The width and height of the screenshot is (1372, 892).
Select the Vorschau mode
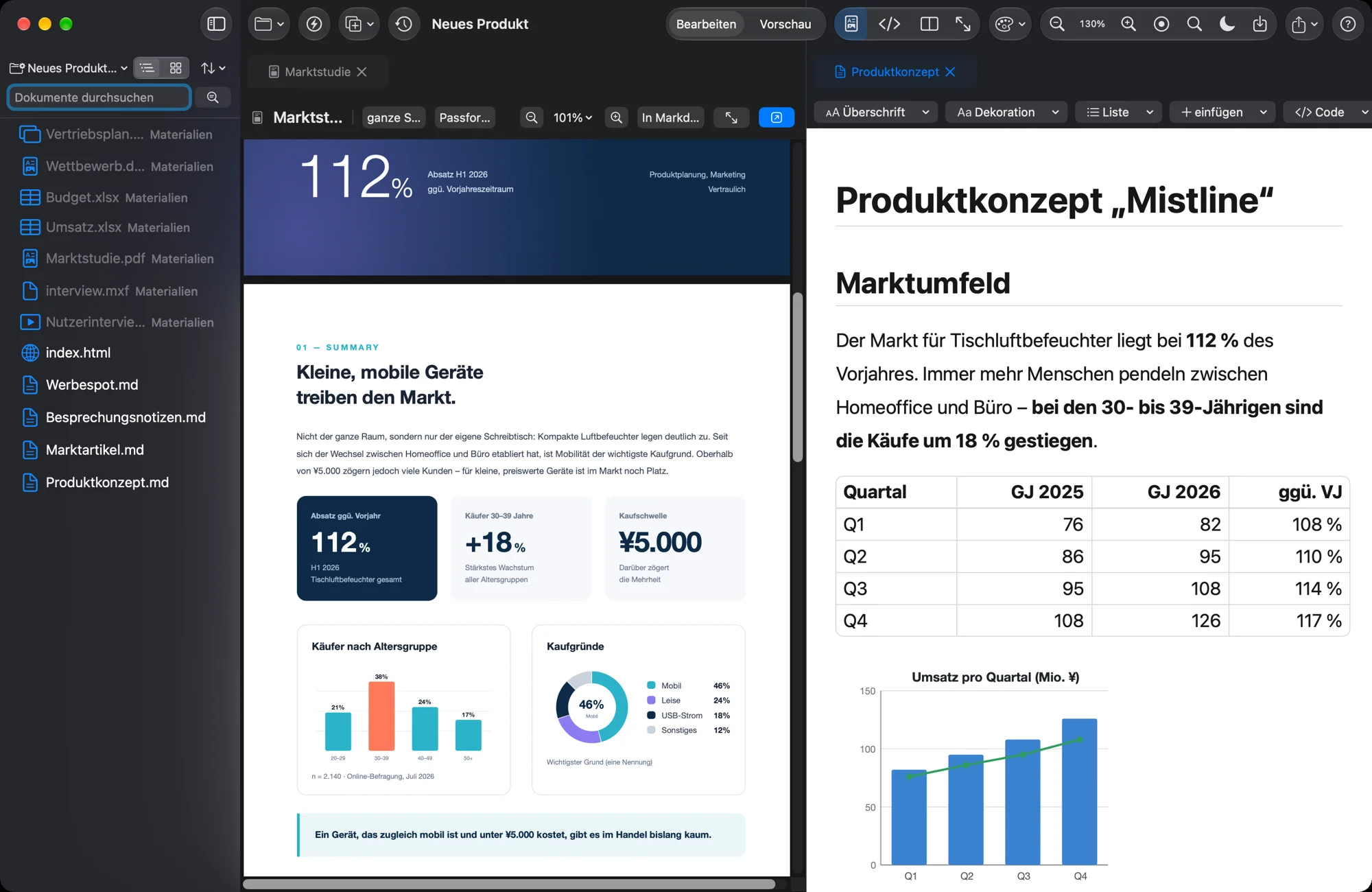(785, 24)
